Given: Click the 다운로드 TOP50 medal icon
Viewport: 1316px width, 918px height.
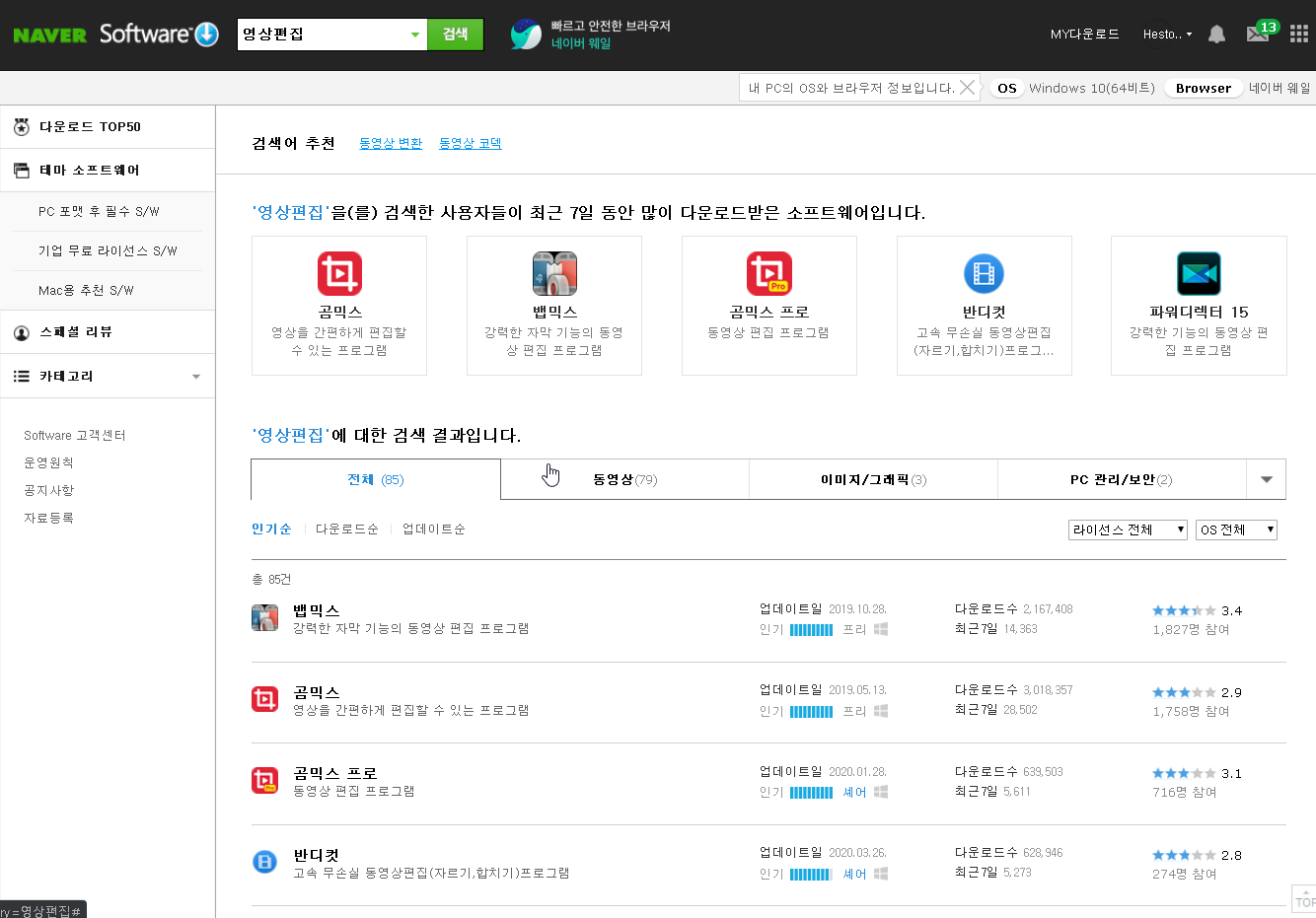Looking at the screenshot, I should point(21,127).
